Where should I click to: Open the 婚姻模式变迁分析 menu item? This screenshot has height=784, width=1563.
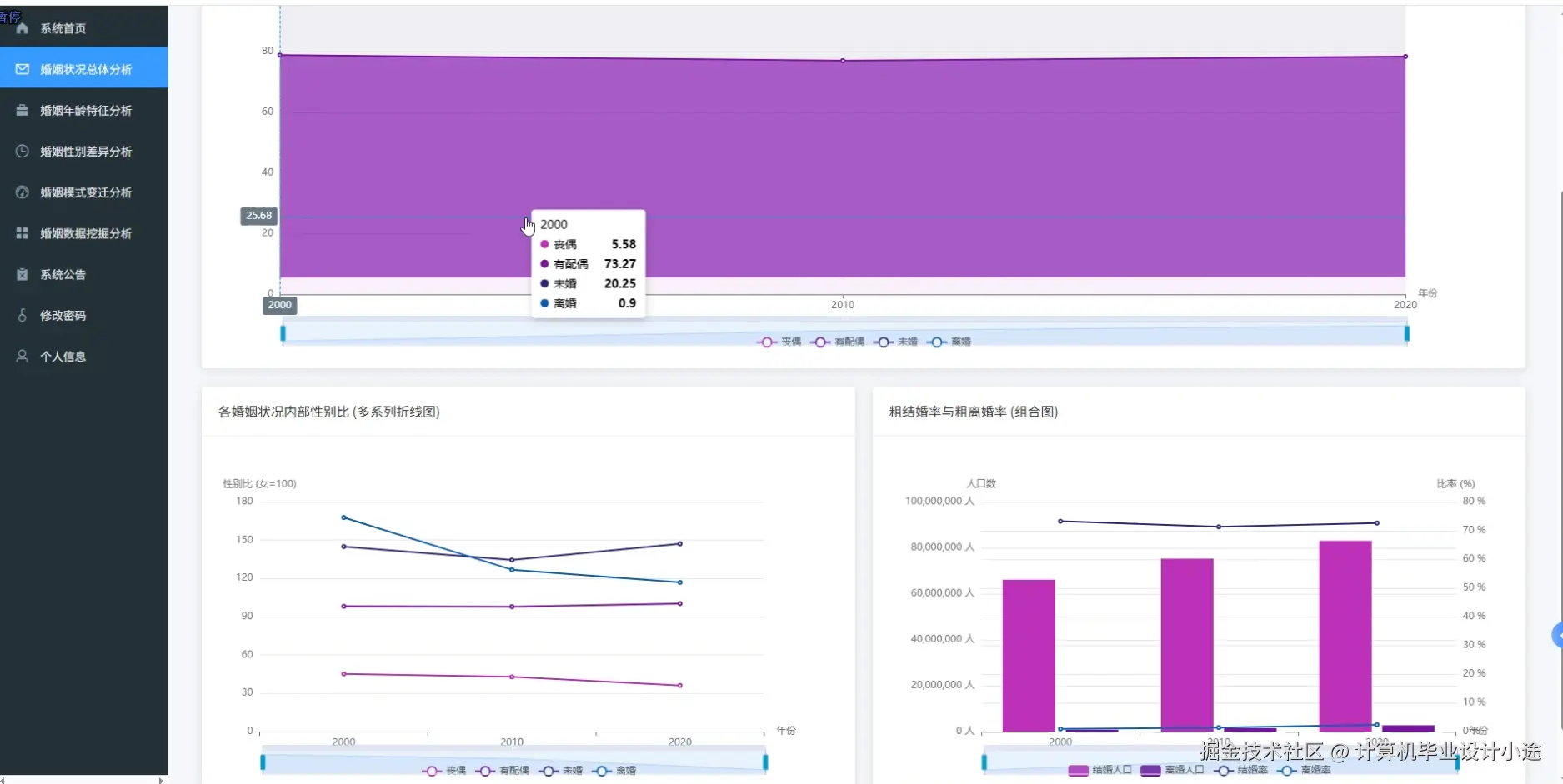[x=84, y=192]
